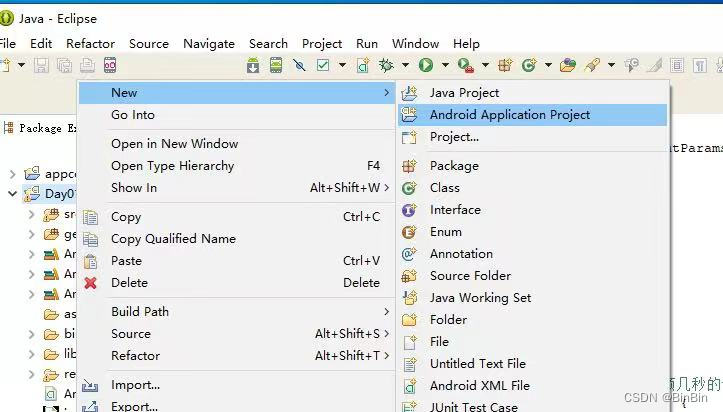Click the Save toolbar icon
Image resolution: width=723 pixels, height=412 pixels.
point(41,65)
